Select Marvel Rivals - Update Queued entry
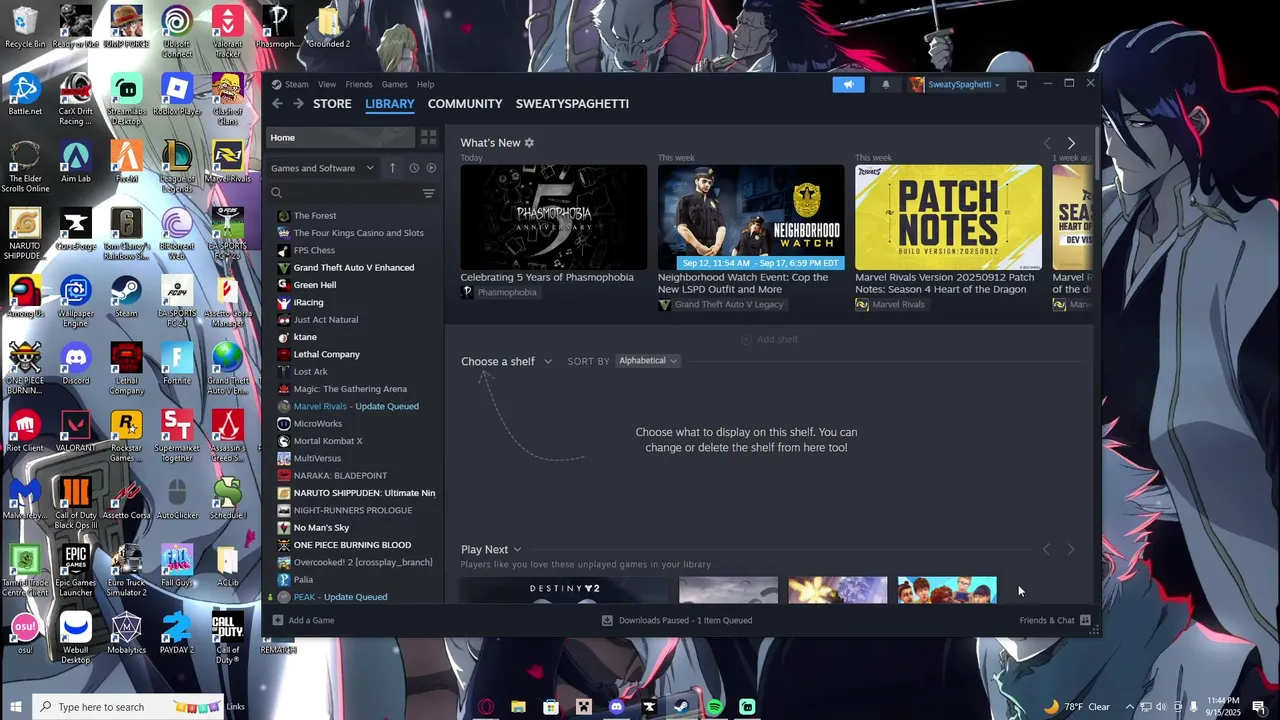This screenshot has height=720, width=1280. click(354, 406)
